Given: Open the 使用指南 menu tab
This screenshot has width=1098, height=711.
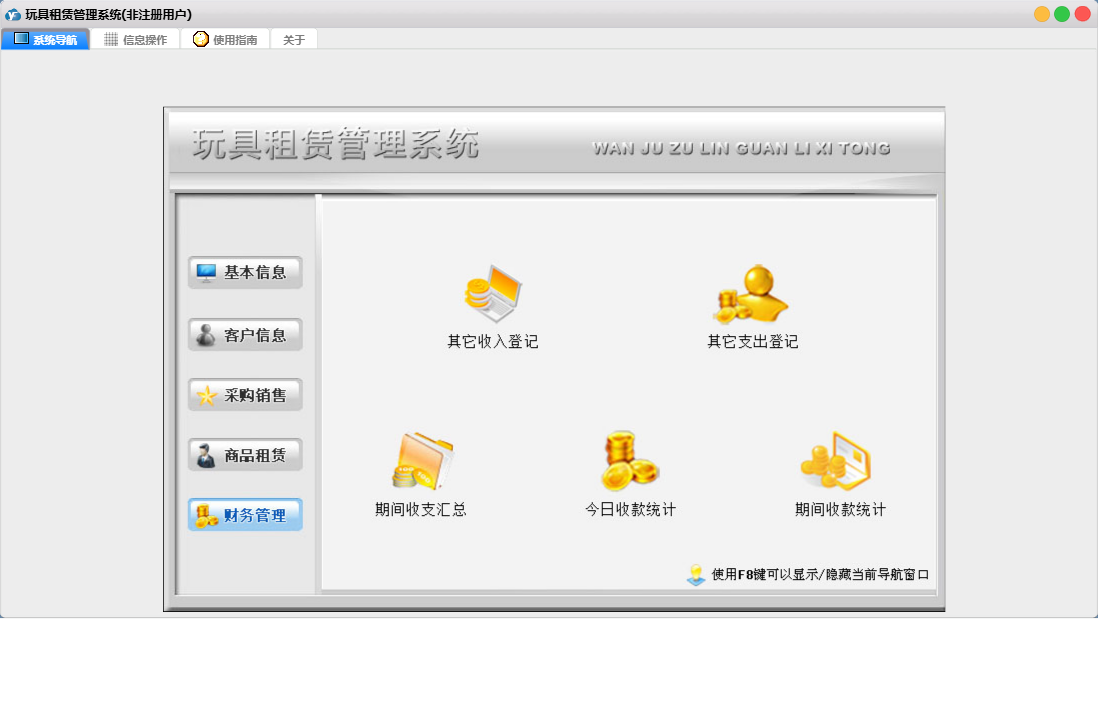Looking at the screenshot, I should click(x=225, y=39).
